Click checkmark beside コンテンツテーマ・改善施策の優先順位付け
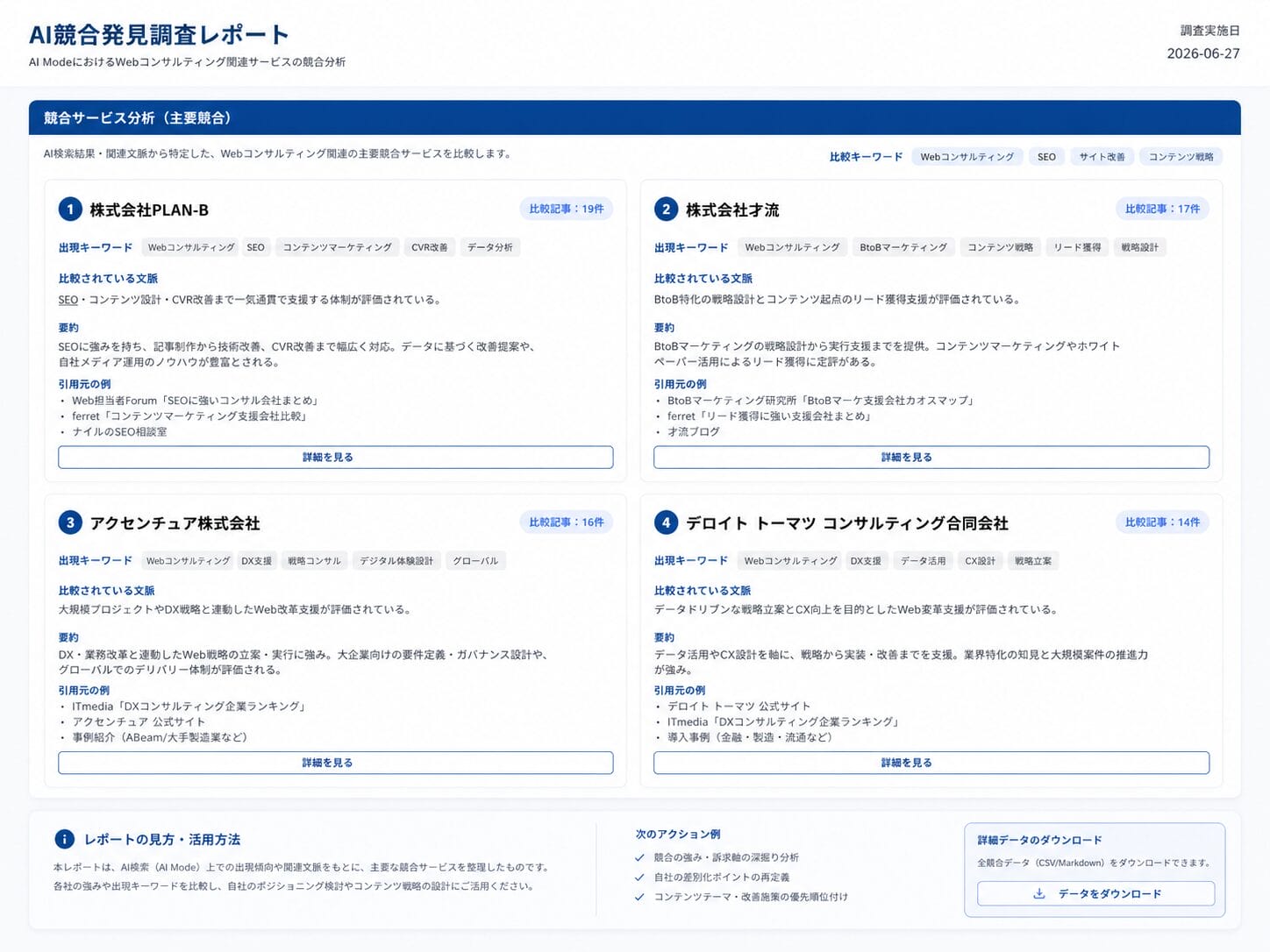 639,897
